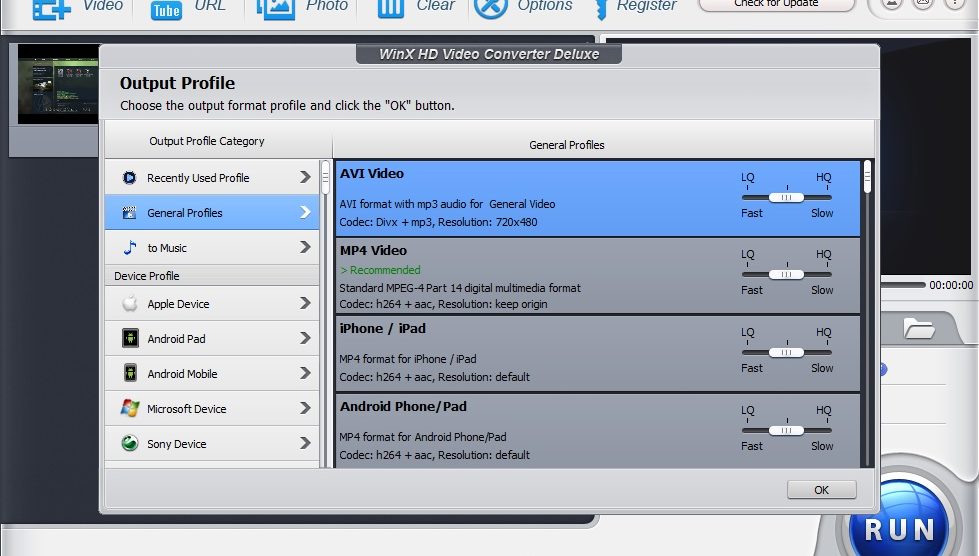Screen dimensions: 979x556
Task: Click the Recommended label under MP4 Video
Action: [380, 270]
